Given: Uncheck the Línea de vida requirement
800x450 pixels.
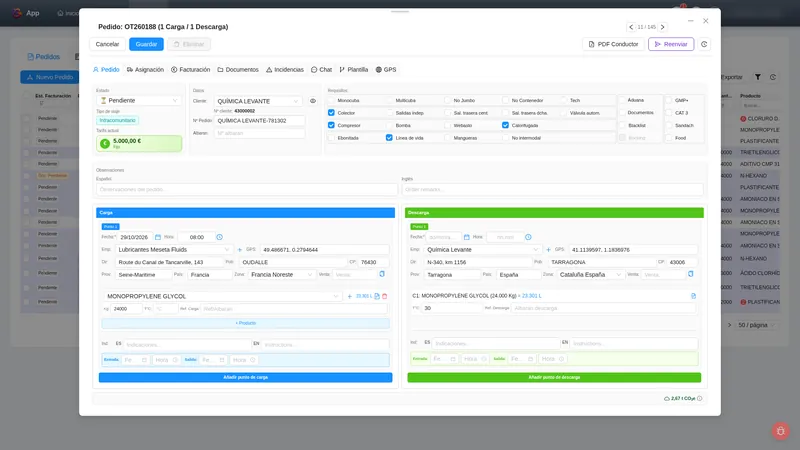Looking at the screenshot, I should point(389,138).
